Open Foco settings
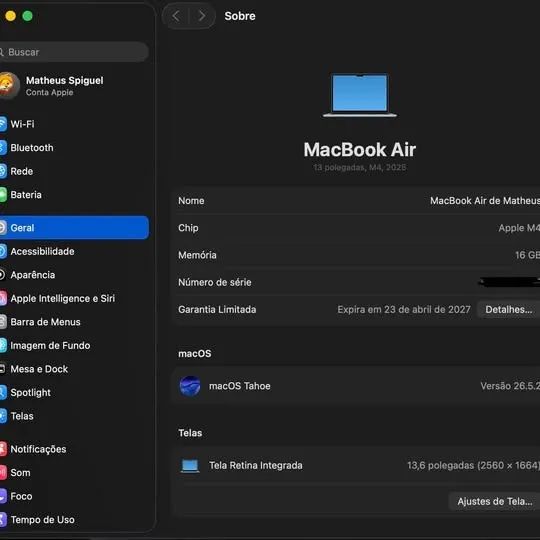540x540 pixels. coord(74,496)
